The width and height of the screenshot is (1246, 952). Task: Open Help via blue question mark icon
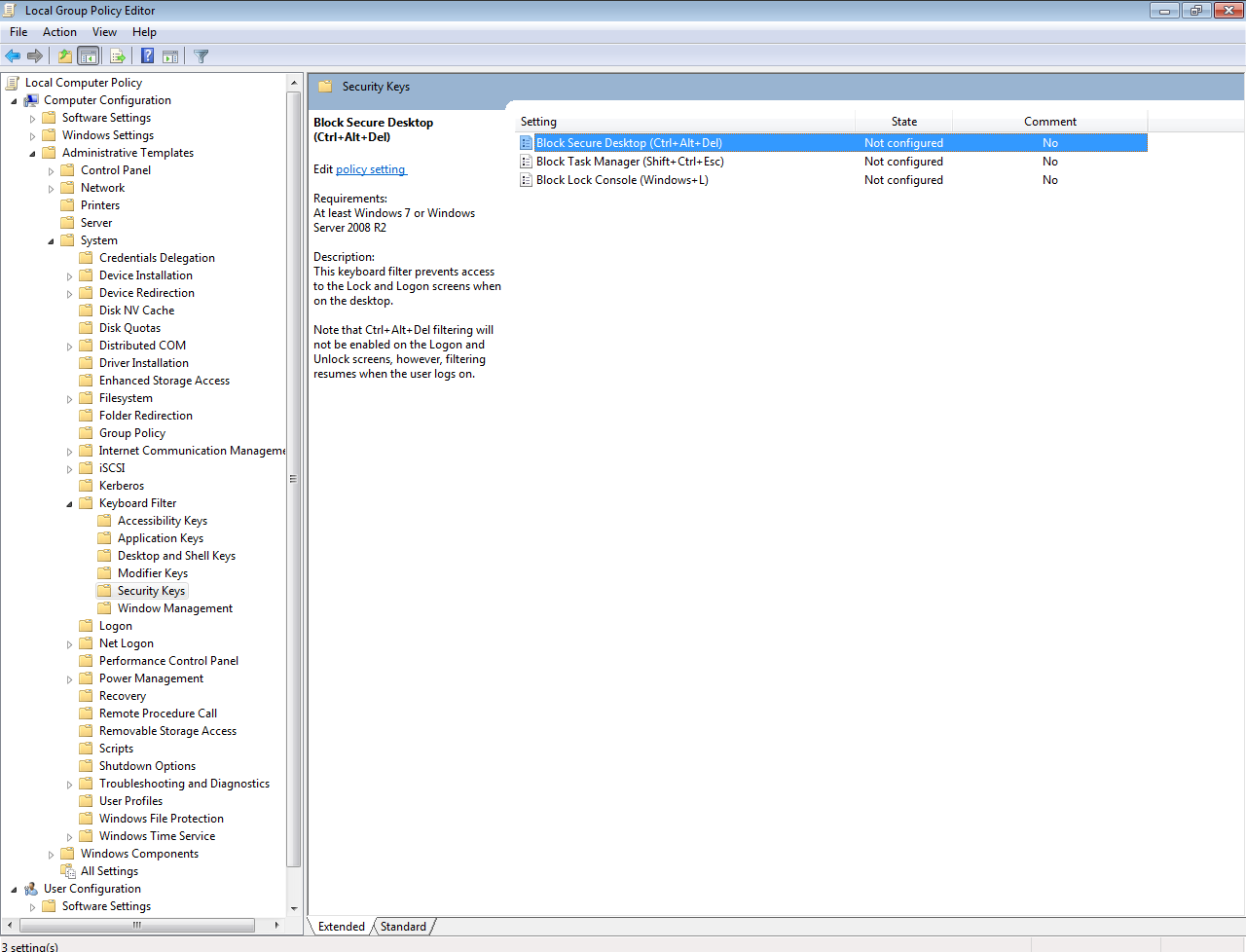[x=147, y=56]
